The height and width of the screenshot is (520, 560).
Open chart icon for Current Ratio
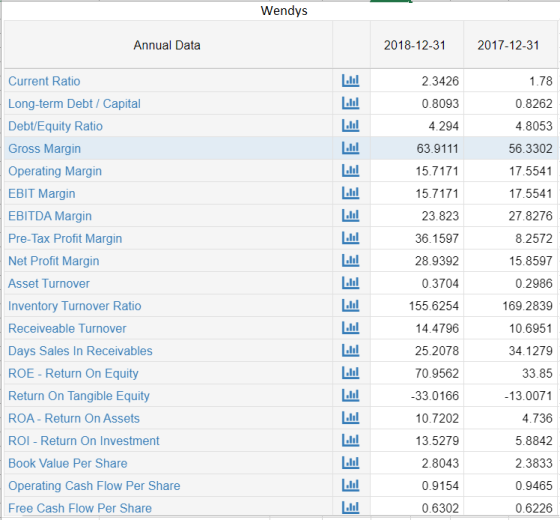click(350, 81)
